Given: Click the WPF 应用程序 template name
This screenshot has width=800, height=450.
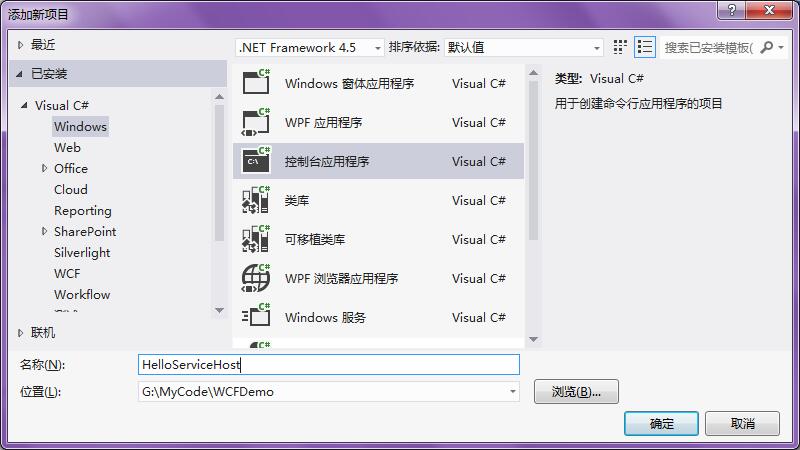Looking at the screenshot, I should pos(323,122).
